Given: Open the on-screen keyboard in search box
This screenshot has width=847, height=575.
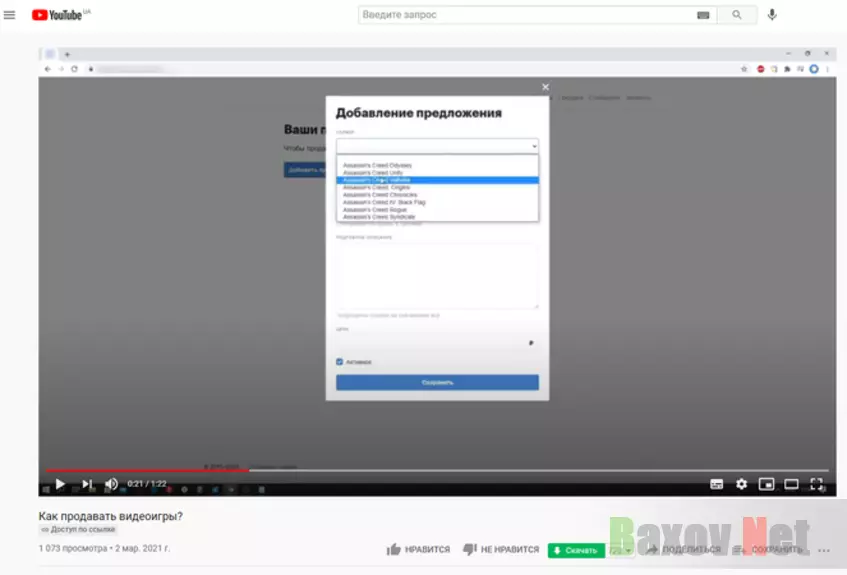Looking at the screenshot, I should [x=703, y=15].
